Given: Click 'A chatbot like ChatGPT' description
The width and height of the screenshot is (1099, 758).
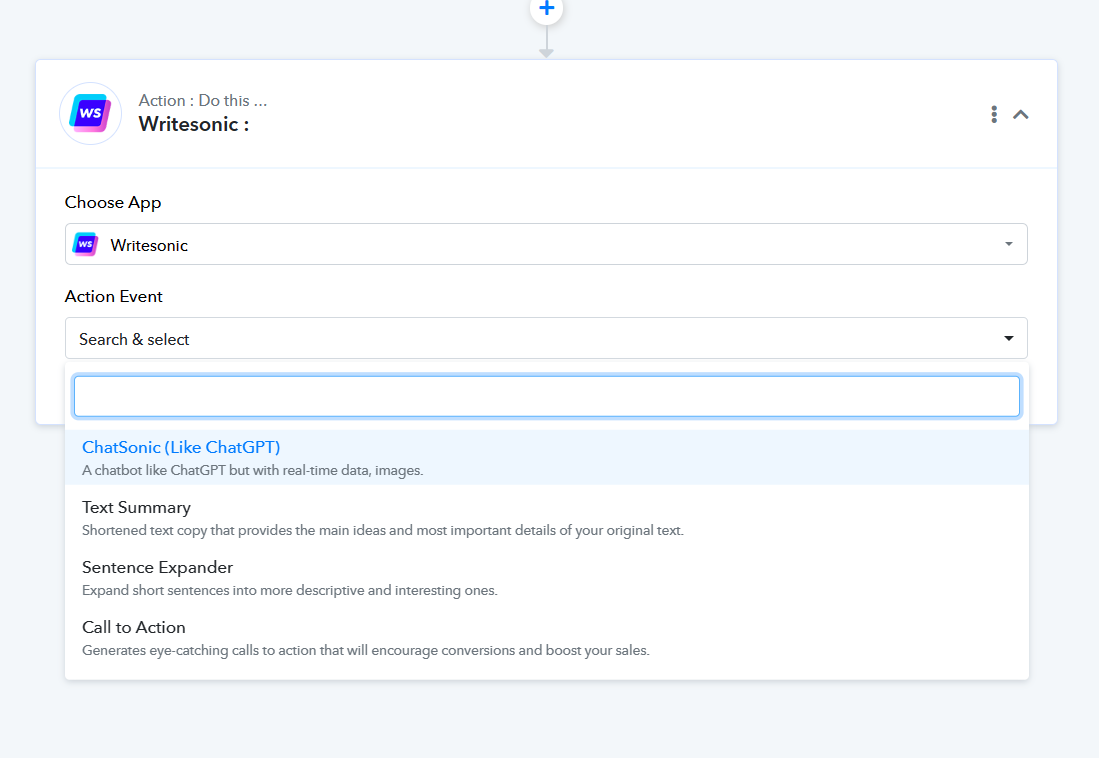Looking at the screenshot, I should 252,471.
